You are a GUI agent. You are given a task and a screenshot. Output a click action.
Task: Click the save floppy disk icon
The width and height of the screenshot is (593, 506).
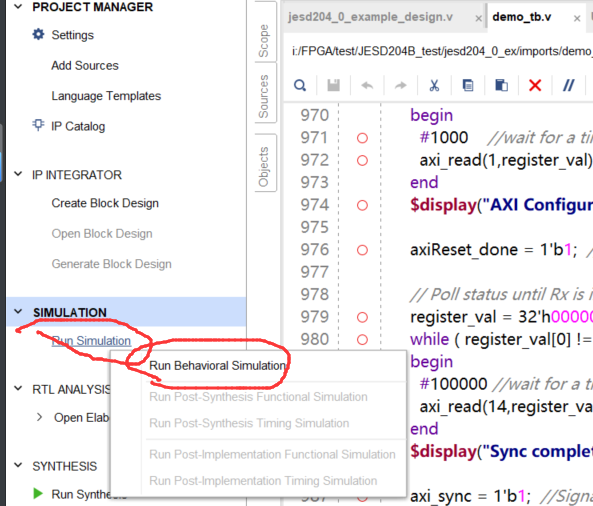333,85
